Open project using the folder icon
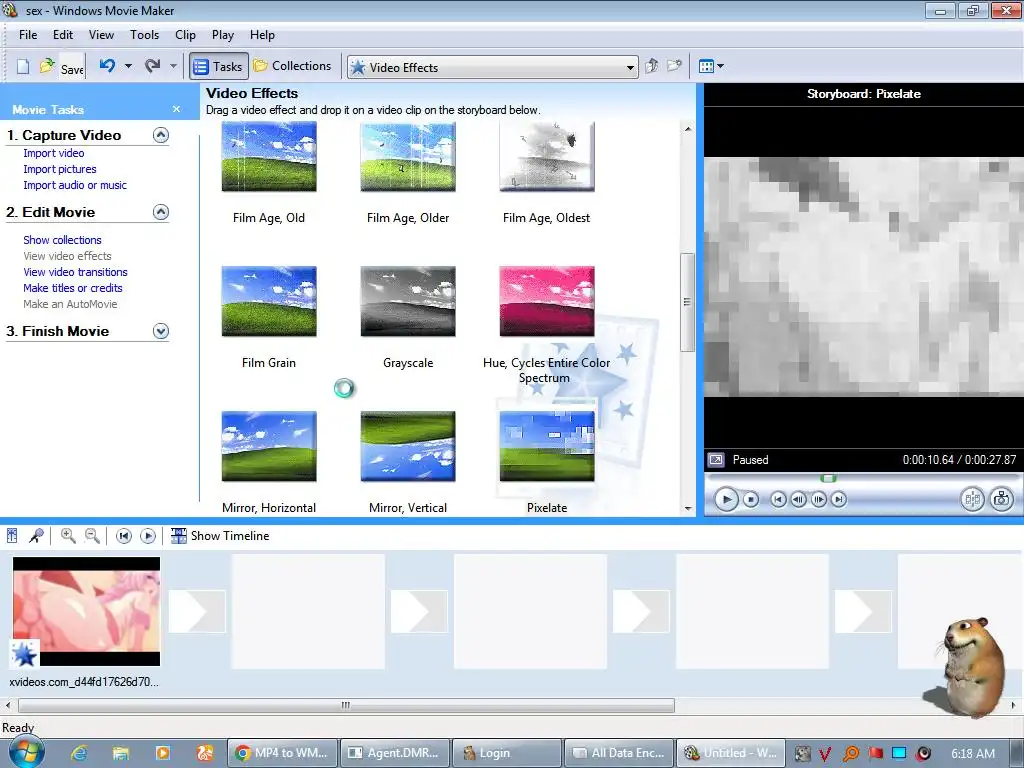 [x=47, y=66]
